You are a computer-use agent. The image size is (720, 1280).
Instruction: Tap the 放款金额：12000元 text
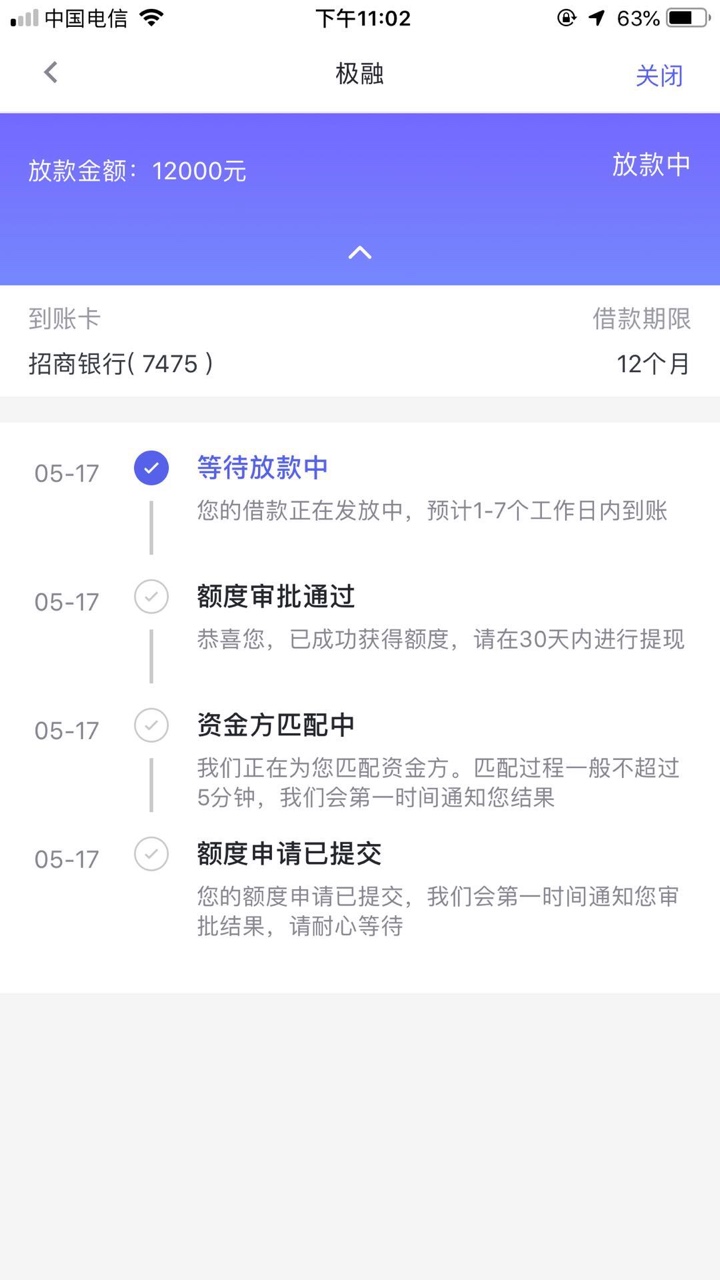[137, 171]
